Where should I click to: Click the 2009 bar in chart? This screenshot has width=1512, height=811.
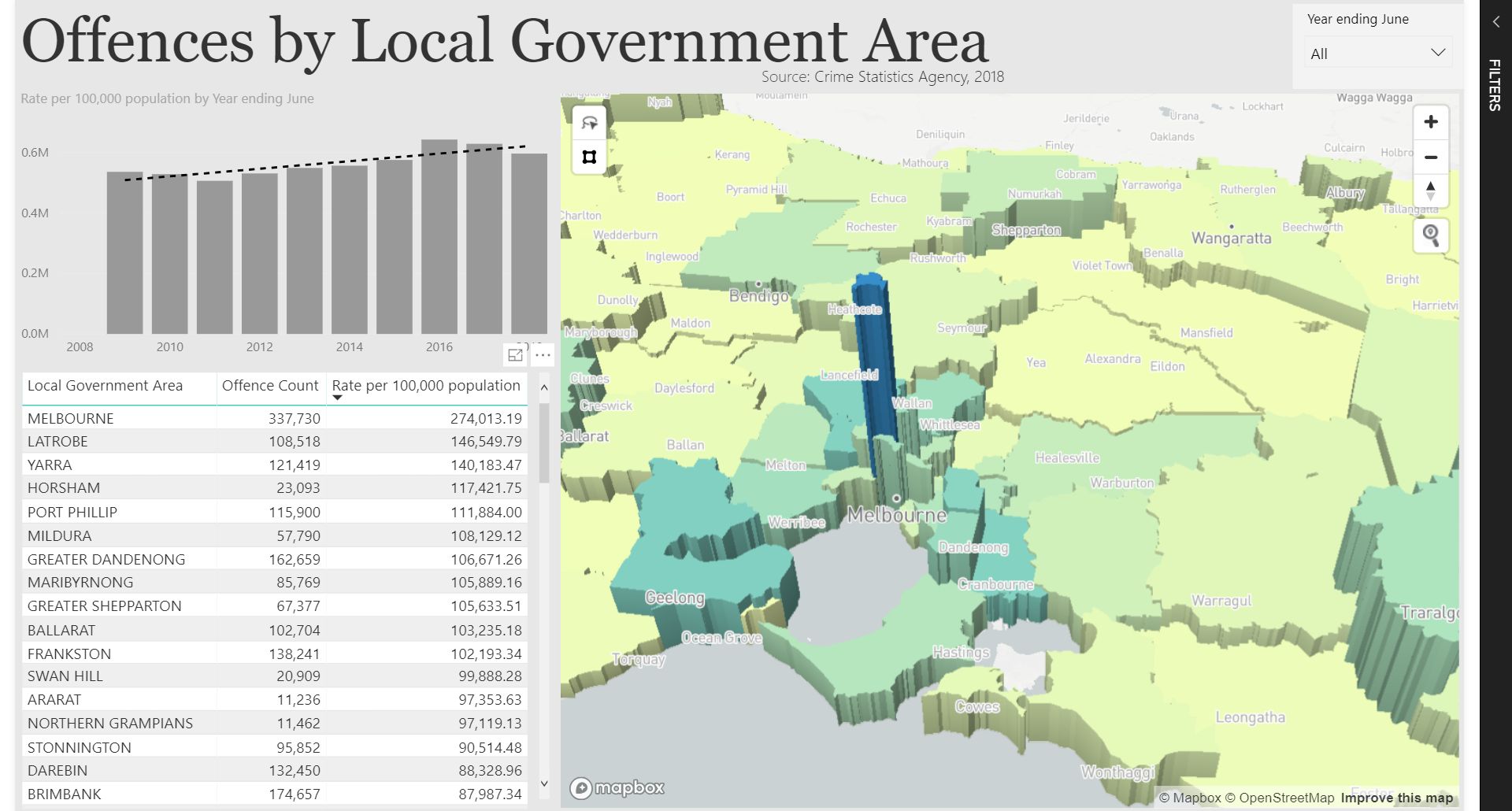[124, 253]
